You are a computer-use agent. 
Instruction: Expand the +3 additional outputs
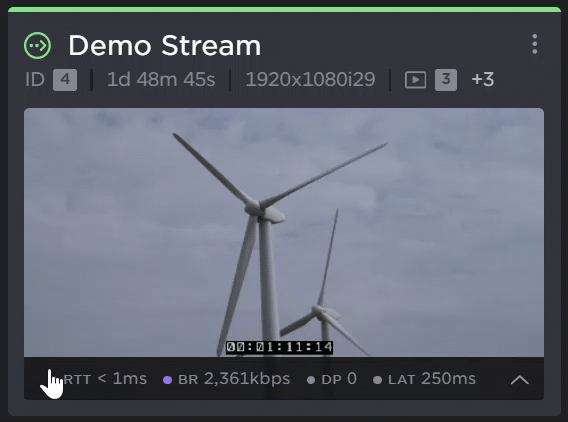tap(483, 80)
